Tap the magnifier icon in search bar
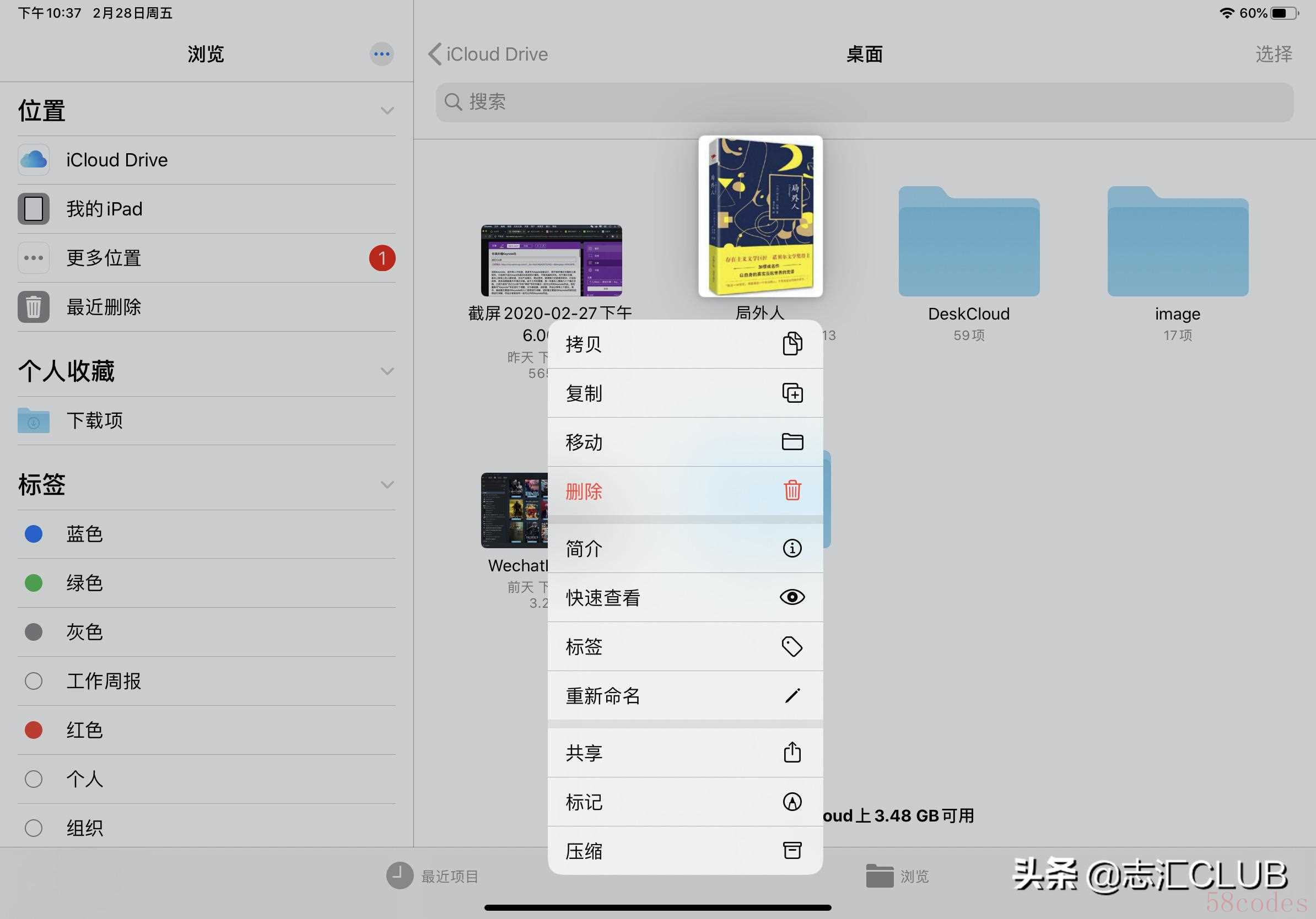Screen dimensions: 1316x919 tap(454, 102)
